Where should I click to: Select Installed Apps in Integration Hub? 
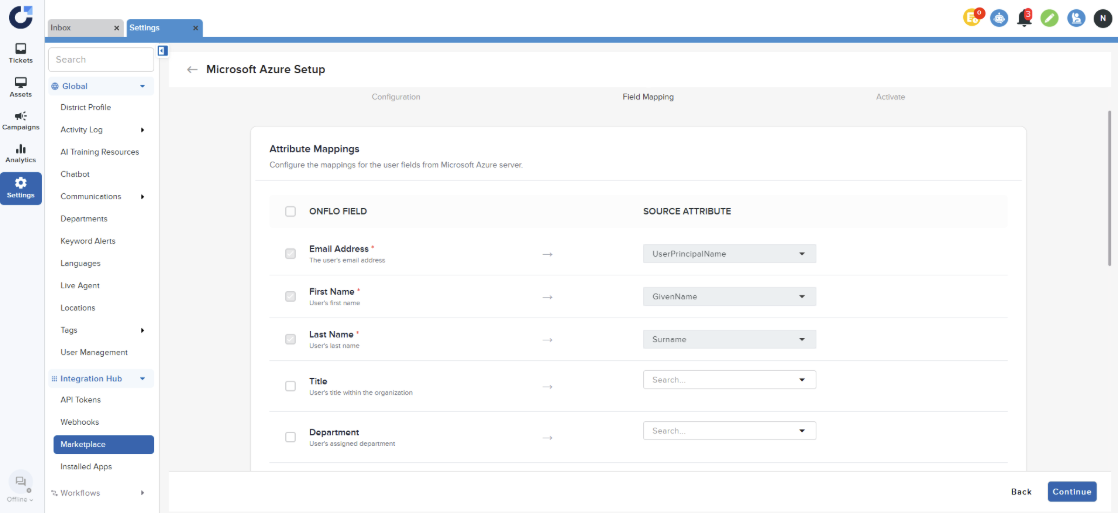point(86,466)
